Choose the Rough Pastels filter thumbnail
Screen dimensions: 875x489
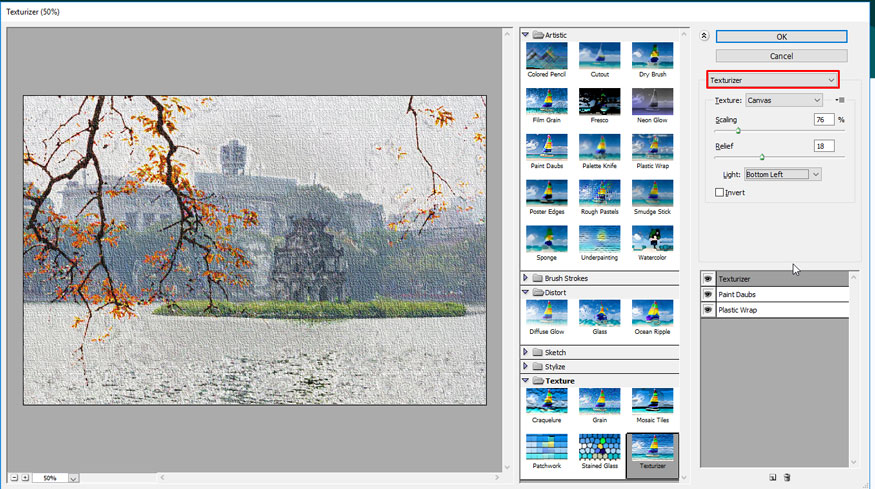point(599,193)
